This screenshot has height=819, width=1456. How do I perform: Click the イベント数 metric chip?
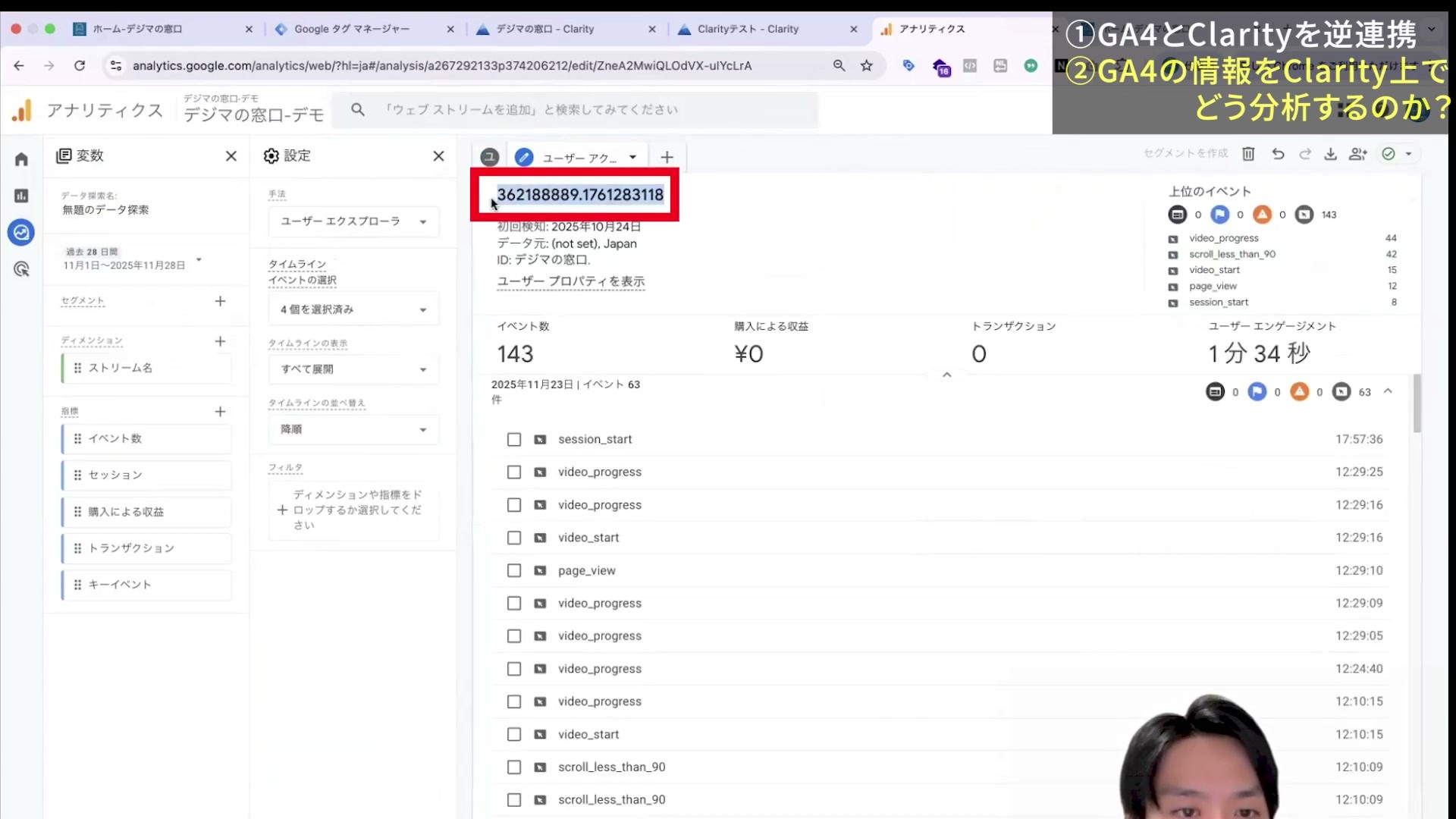pos(147,439)
